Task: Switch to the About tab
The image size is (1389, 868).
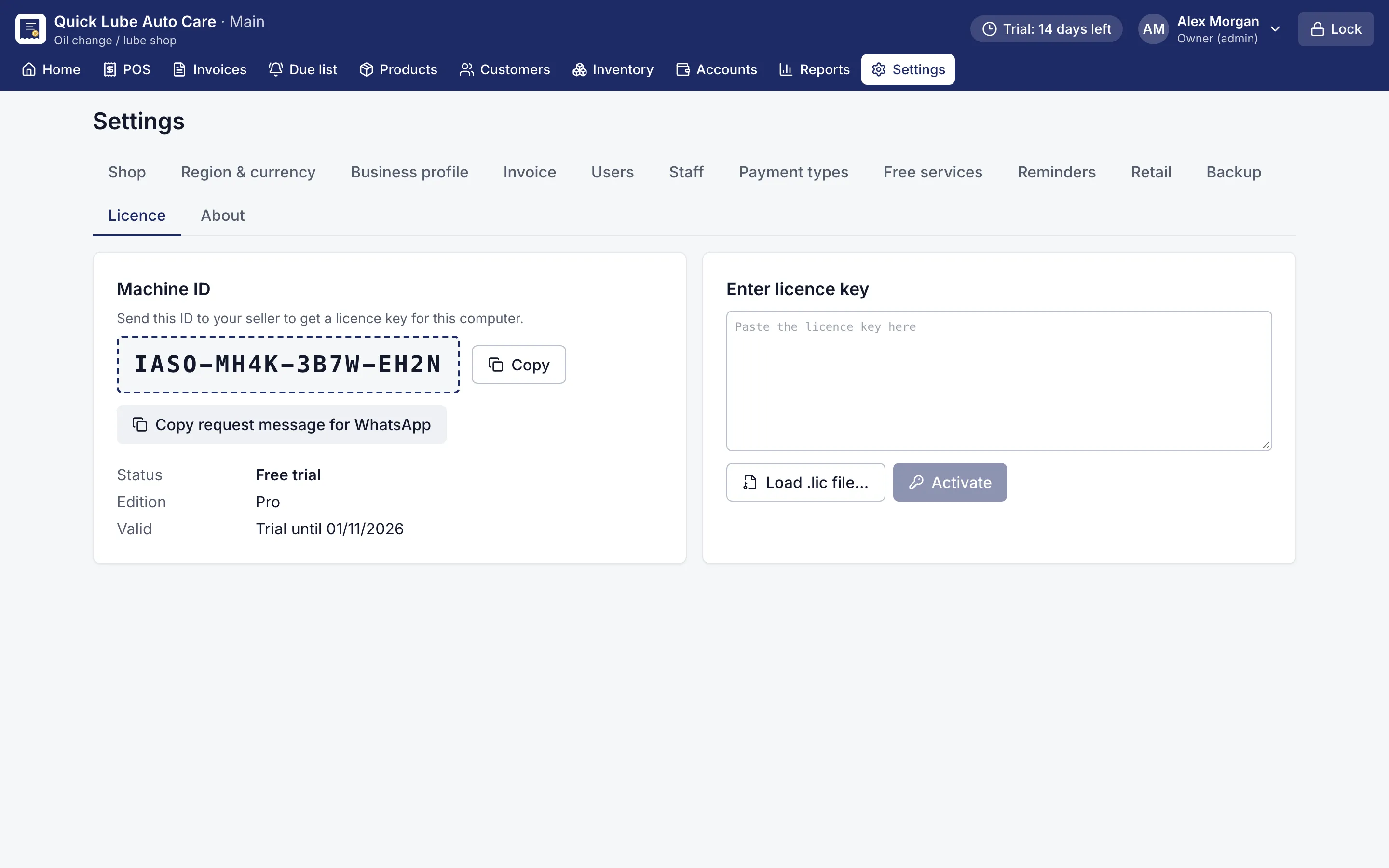Action: [x=222, y=215]
